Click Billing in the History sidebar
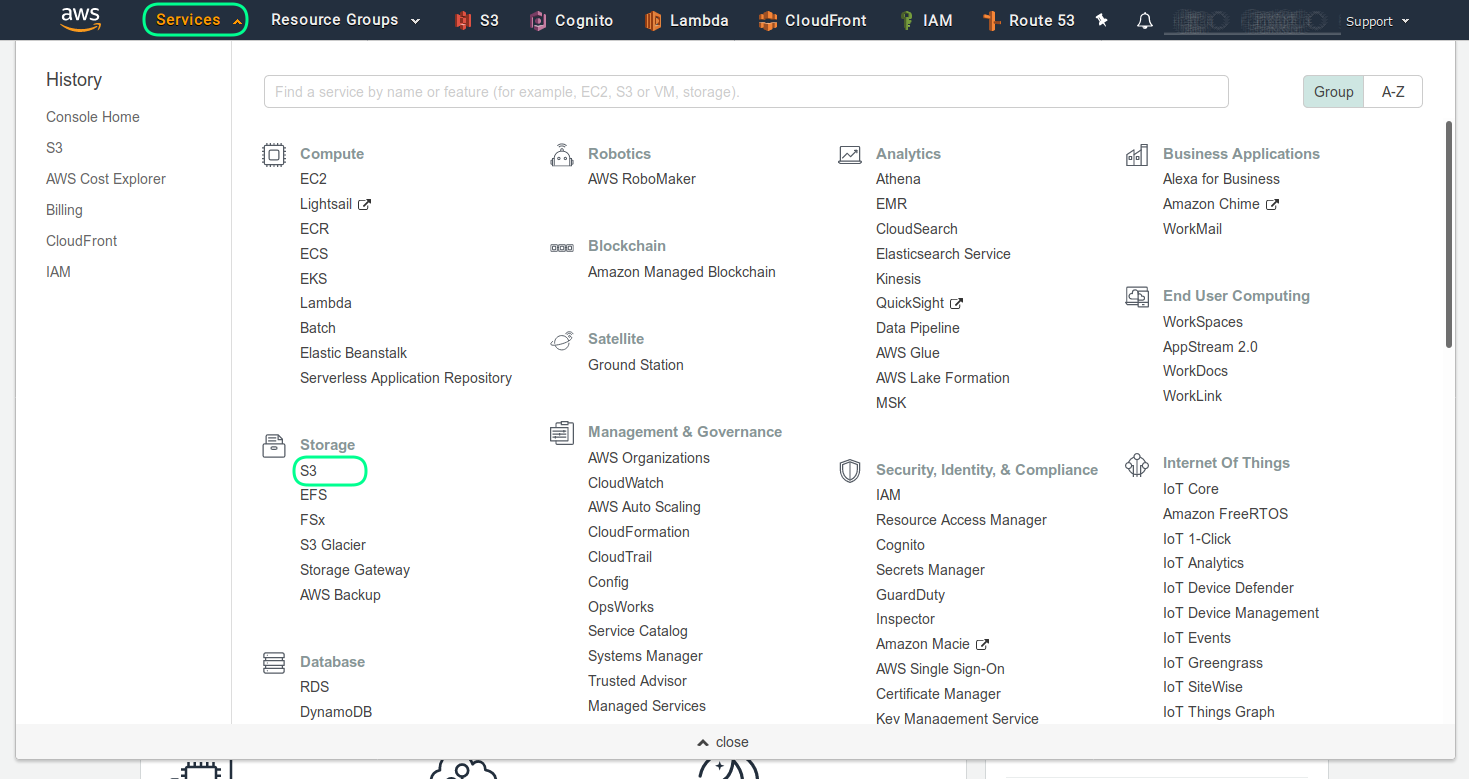Screen dimensions: 1481x779 coord(64,209)
